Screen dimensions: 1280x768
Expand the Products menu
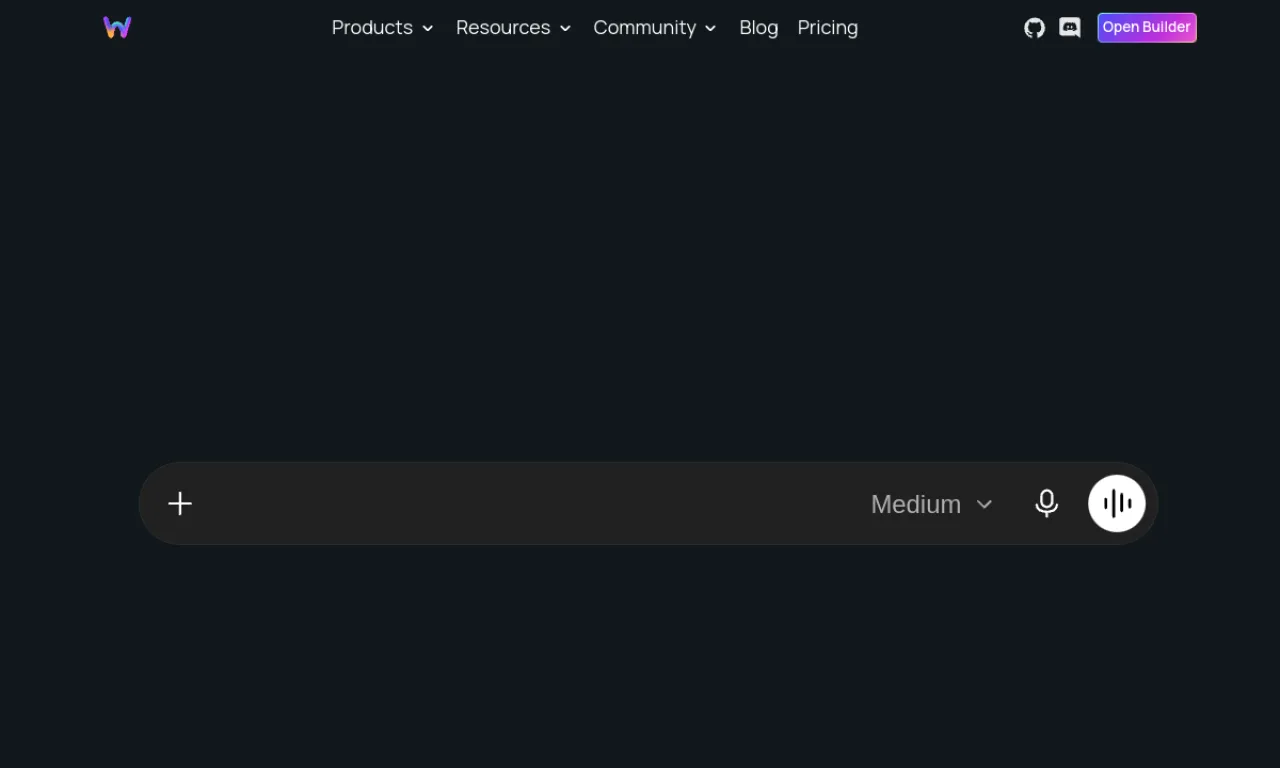(x=382, y=28)
